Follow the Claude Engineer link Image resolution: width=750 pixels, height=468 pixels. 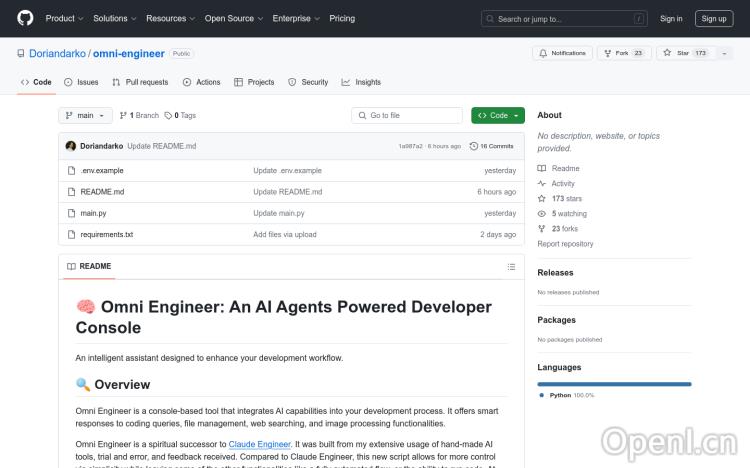click(x=259, y=443)
